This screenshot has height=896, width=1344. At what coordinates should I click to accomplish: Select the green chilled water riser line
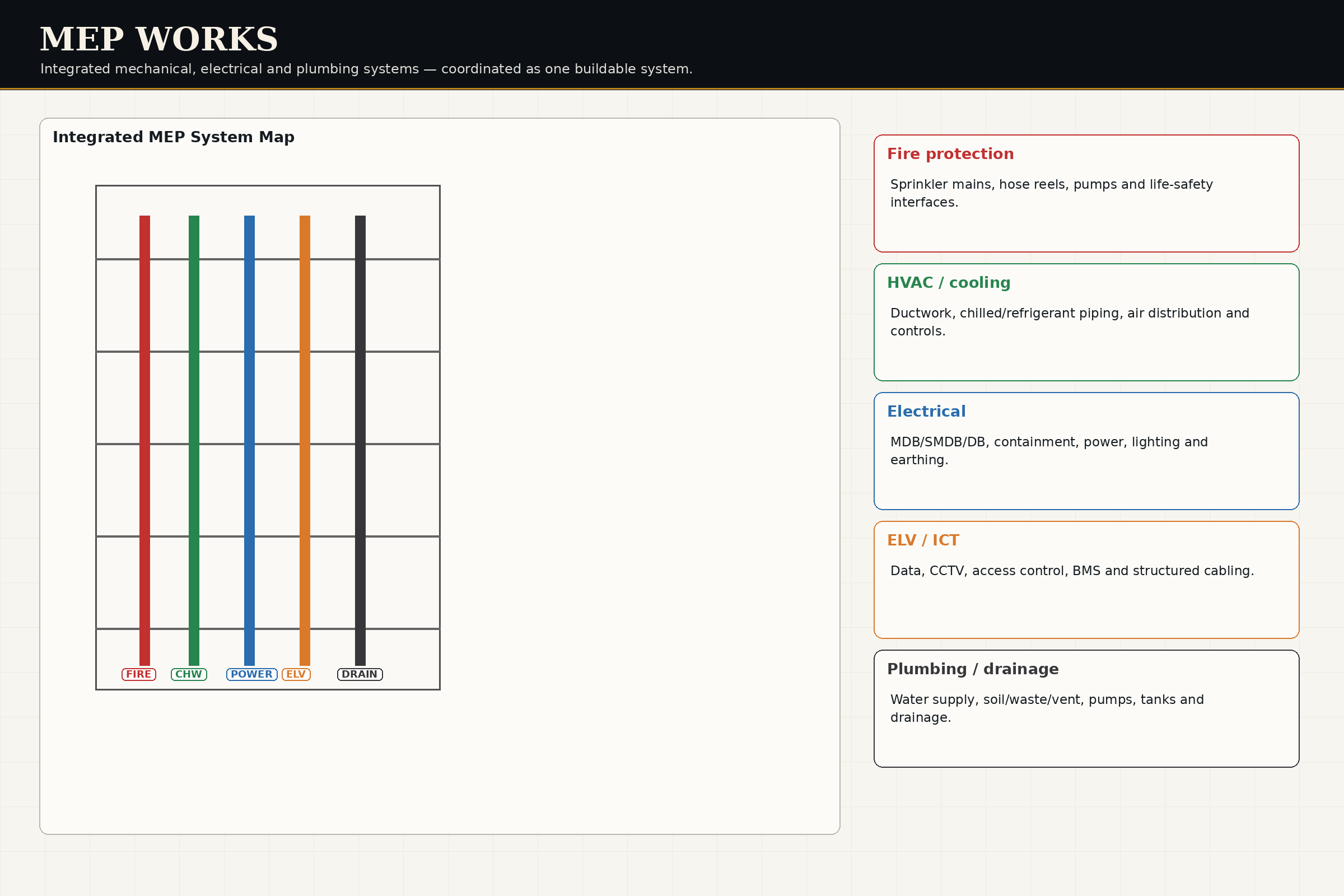click(194, 440)
